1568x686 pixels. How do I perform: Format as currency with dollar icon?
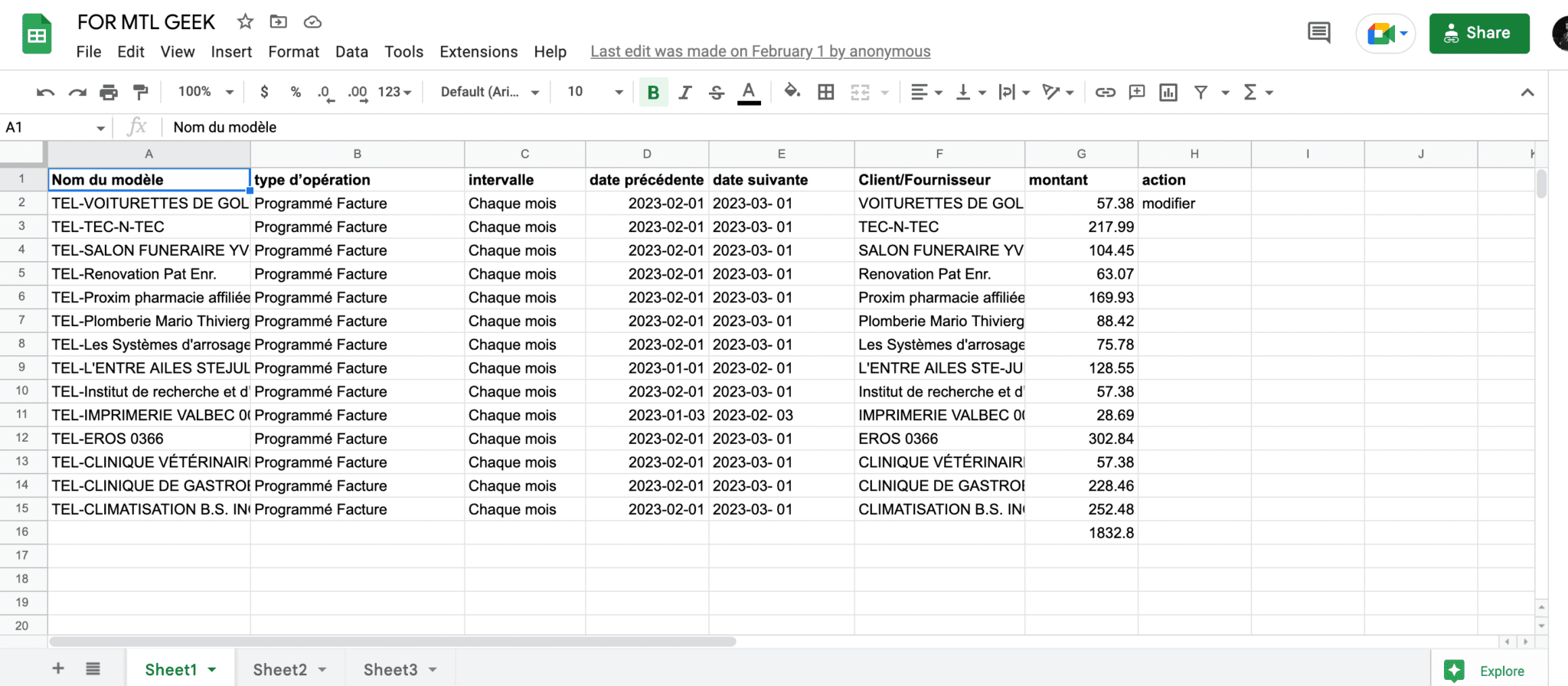click(264, 92)
